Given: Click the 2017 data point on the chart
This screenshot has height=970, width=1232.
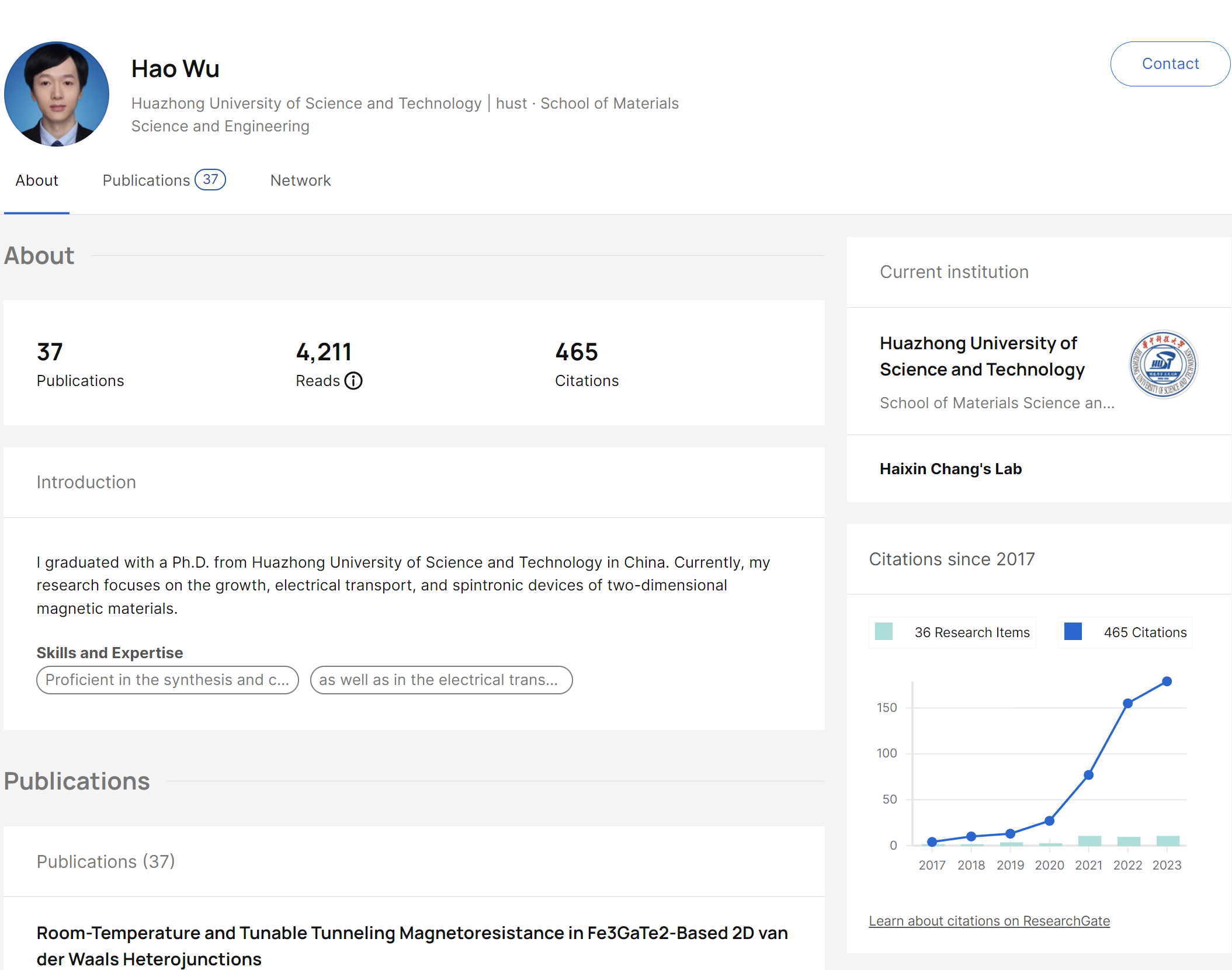Looking at the screenshot, I should pyautogui.click(x=932, y=842).
